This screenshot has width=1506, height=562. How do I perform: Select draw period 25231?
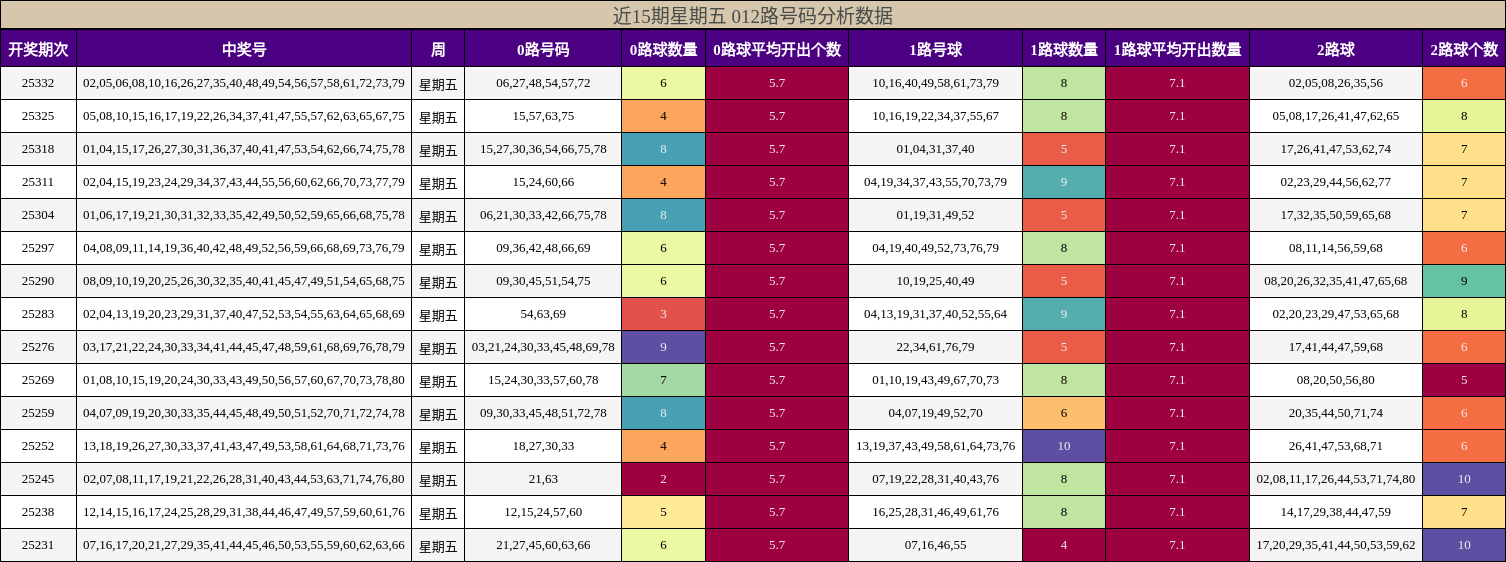coord(38,545)
